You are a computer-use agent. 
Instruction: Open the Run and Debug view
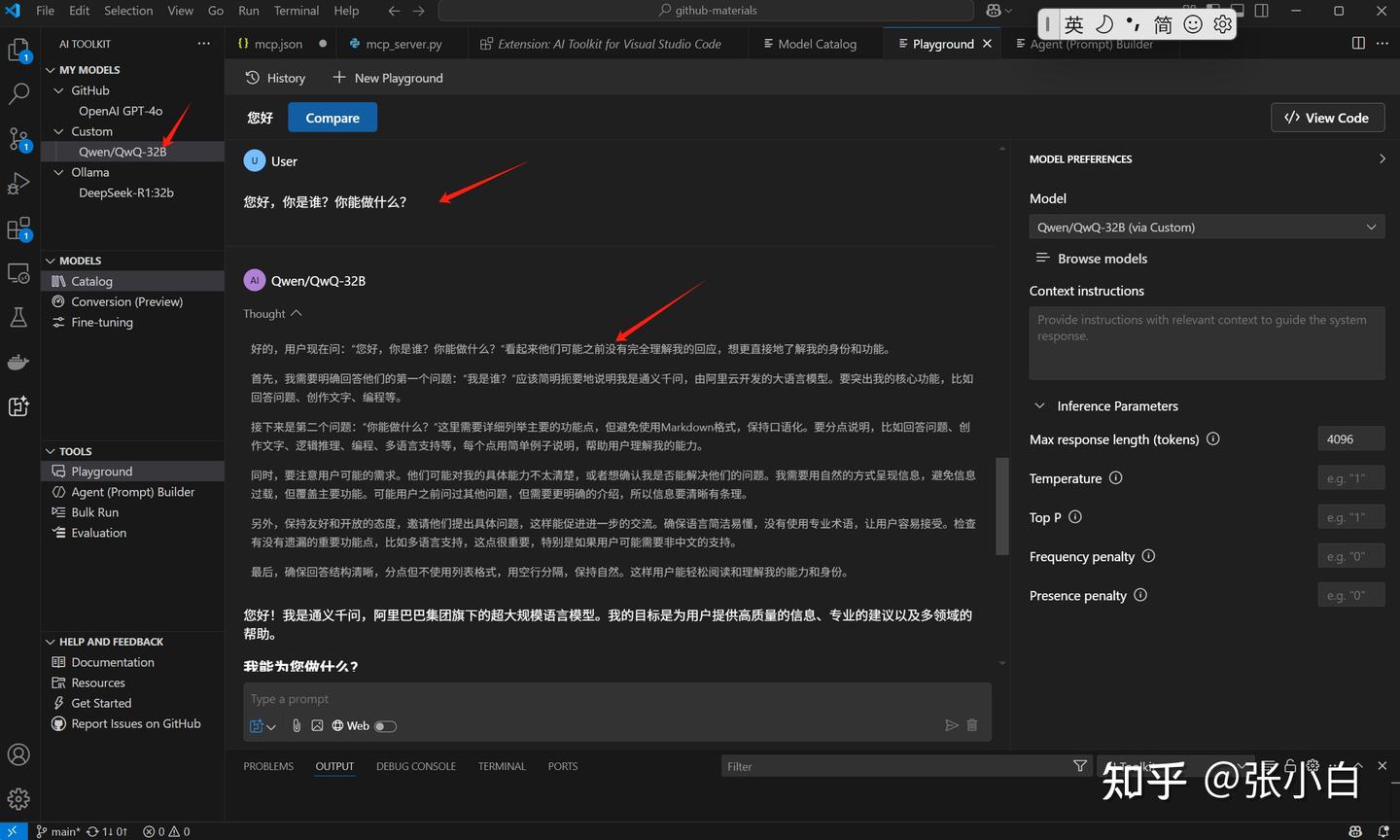18,184
